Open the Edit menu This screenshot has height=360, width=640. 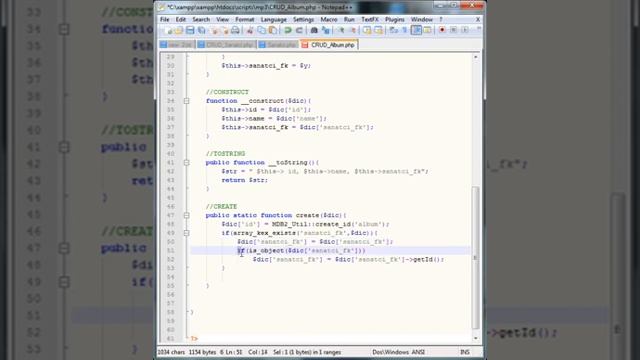pos(181,20)
